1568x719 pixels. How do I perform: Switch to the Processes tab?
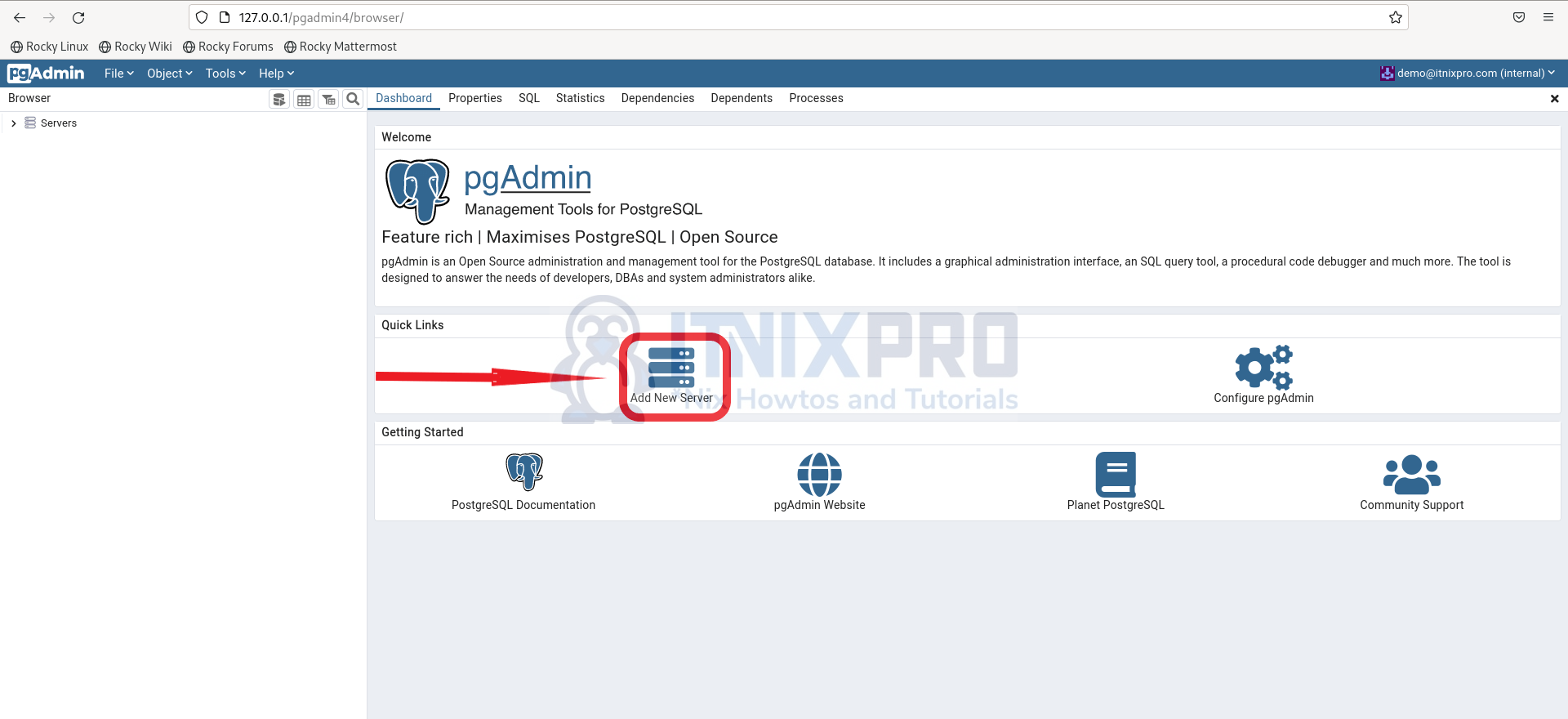point(816,99)
